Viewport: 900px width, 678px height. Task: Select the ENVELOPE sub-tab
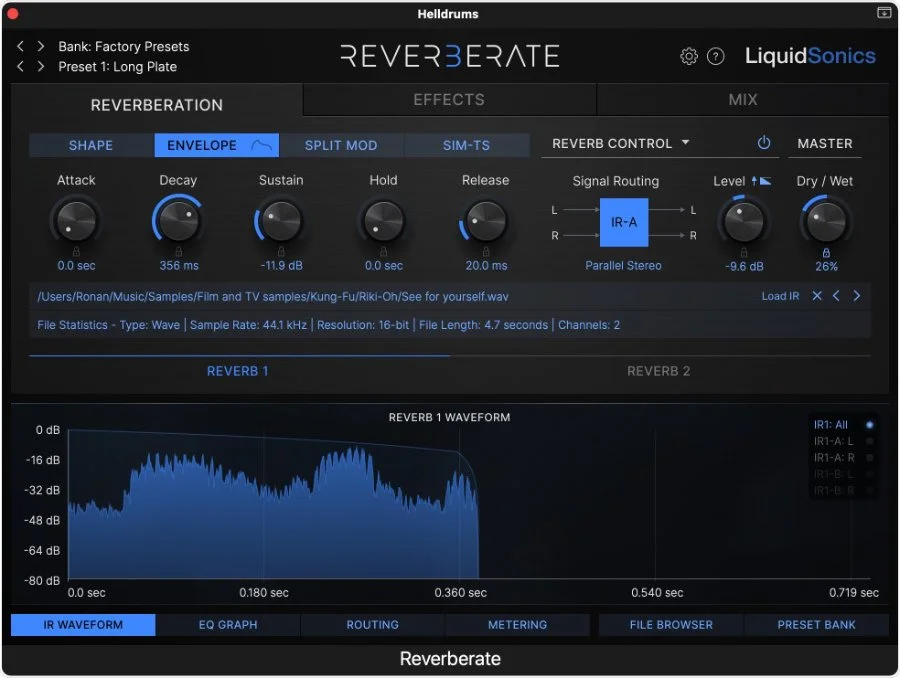click(216, 145)
